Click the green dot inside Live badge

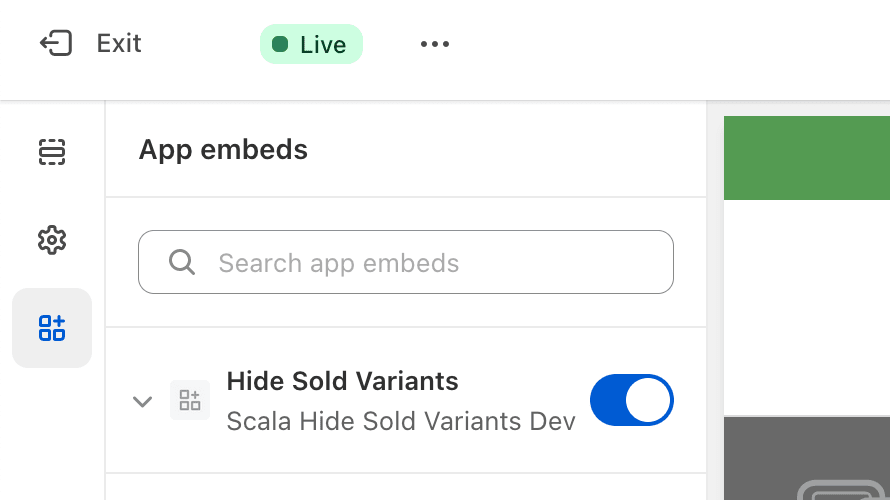pyautogui.click(x=280, y=44)
